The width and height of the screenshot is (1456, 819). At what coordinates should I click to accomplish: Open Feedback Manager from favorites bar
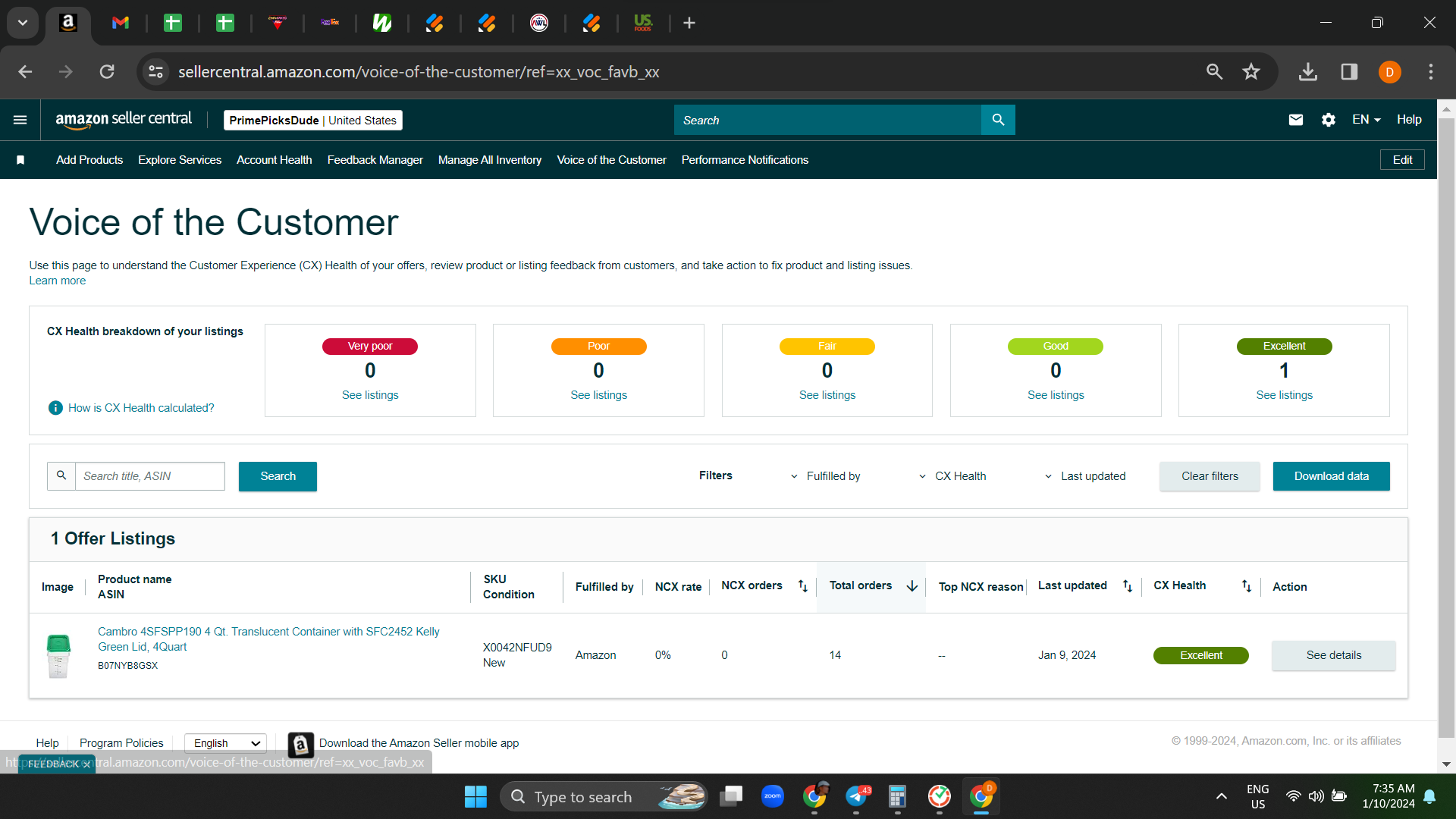(x=375, y=160)
